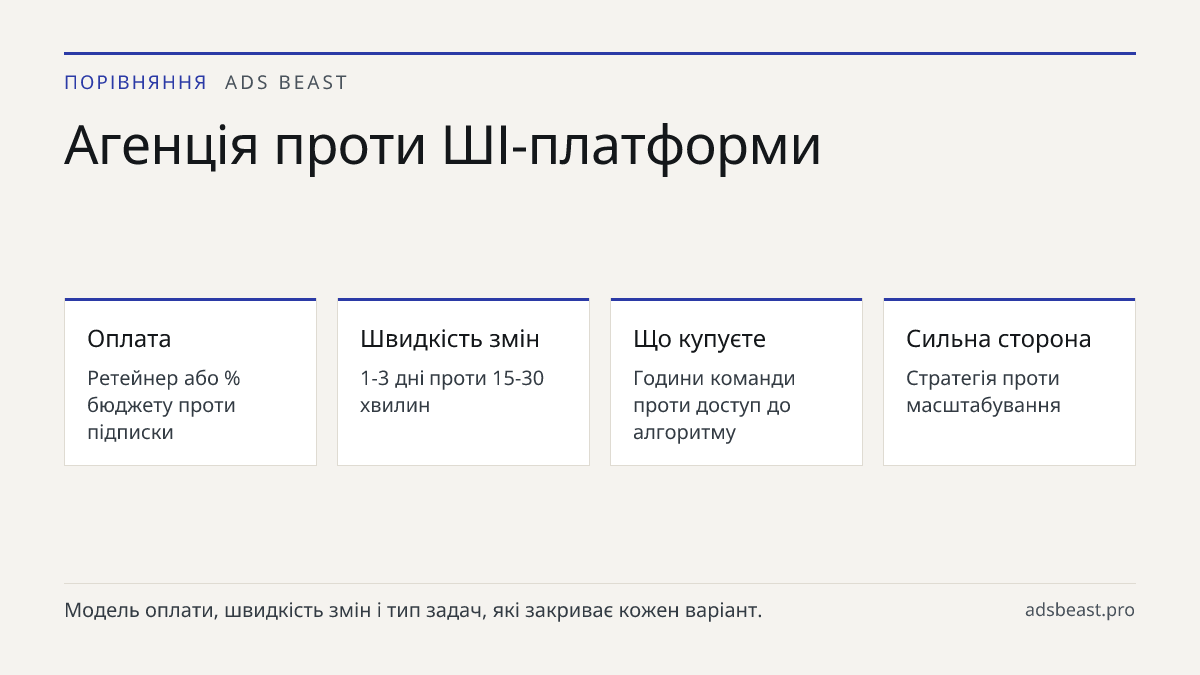Image resolution: width=1200 pixels, height=675 pixels.
Task: Open the Оплата card
Action: click(190, 382)
